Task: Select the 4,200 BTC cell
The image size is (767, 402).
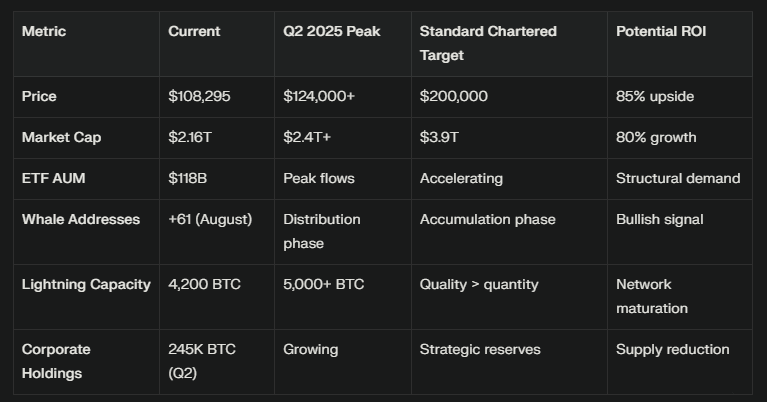Action: tap(205, 284)
